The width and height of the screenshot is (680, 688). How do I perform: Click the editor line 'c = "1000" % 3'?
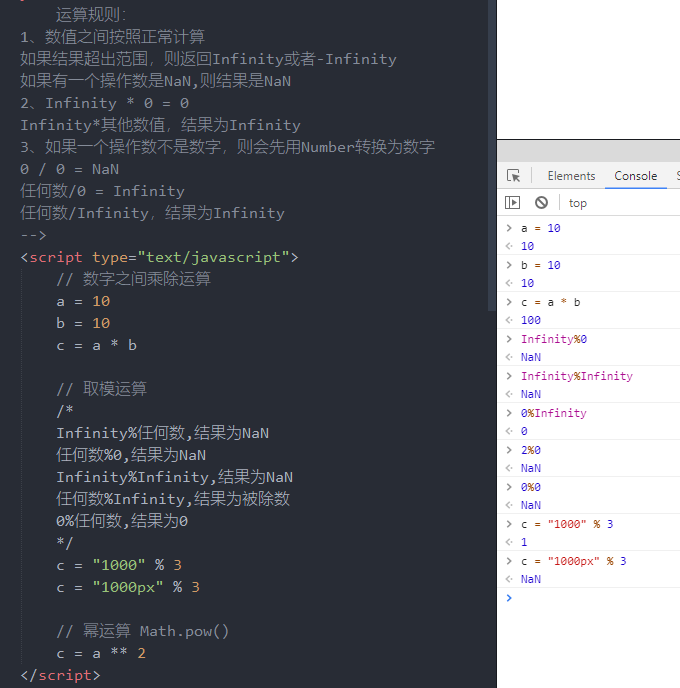119,565
